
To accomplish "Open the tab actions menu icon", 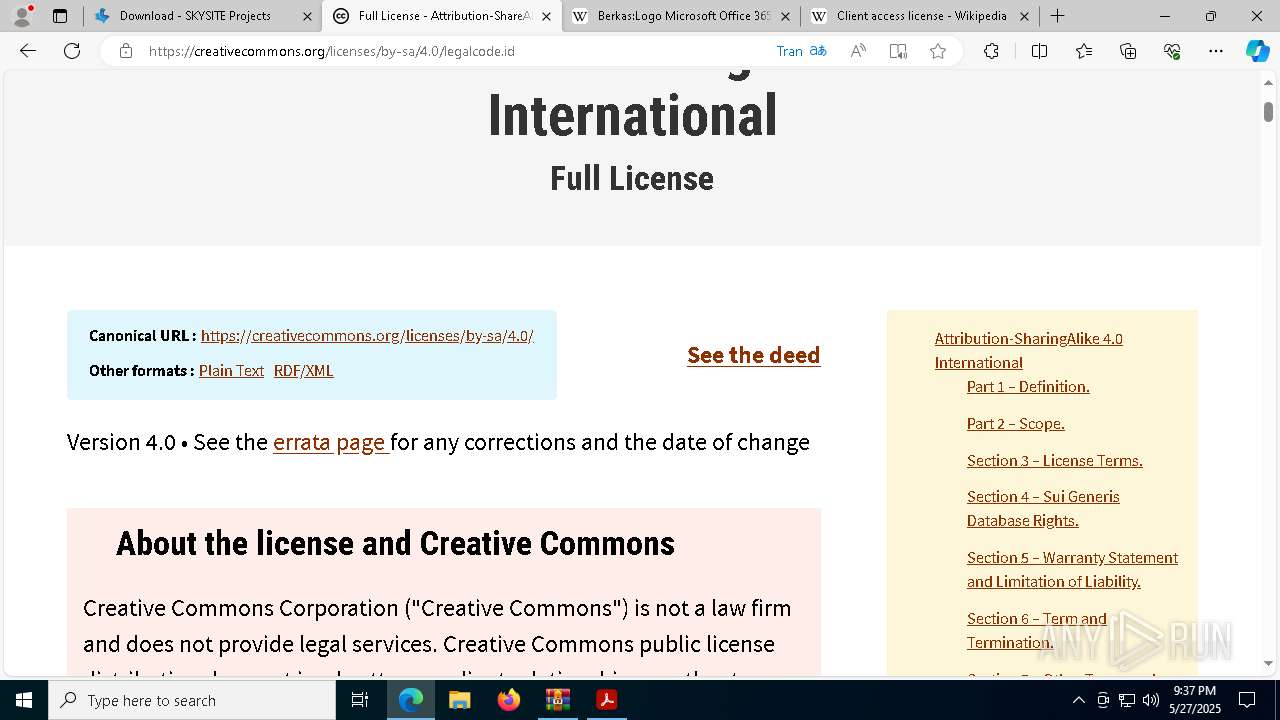I will pyautogui.click(x=60, y=16).
